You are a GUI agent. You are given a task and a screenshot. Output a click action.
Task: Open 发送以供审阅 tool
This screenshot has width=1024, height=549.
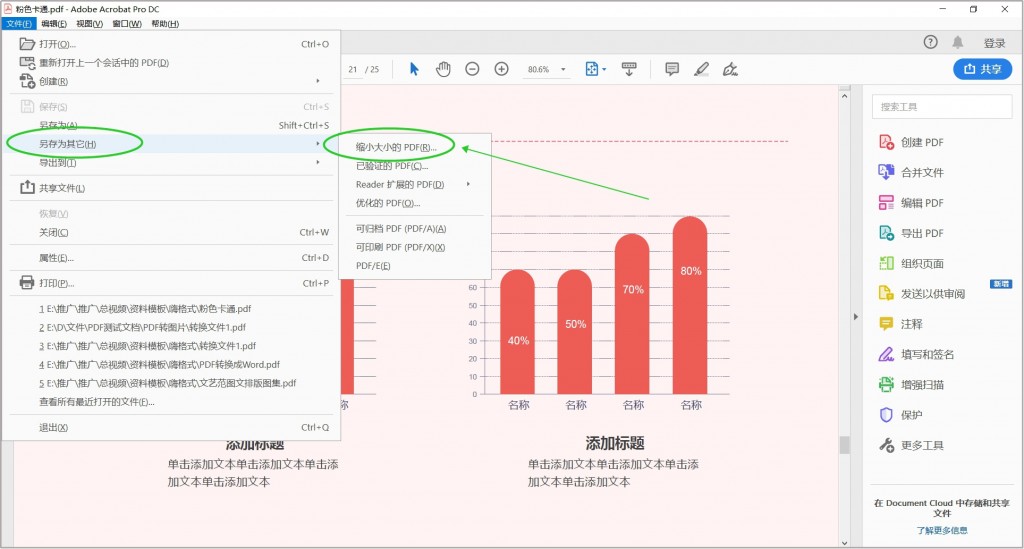(921, 294)
